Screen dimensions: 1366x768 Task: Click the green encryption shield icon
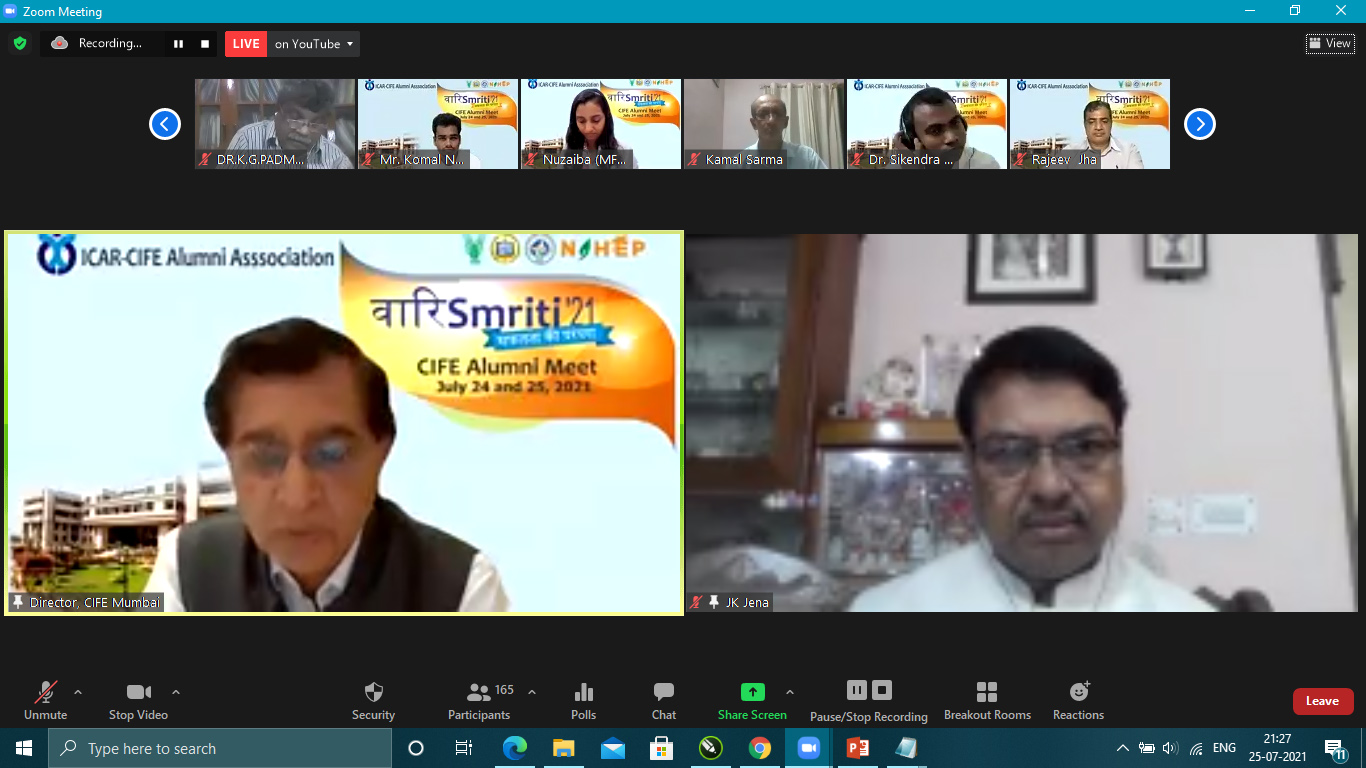20,43
